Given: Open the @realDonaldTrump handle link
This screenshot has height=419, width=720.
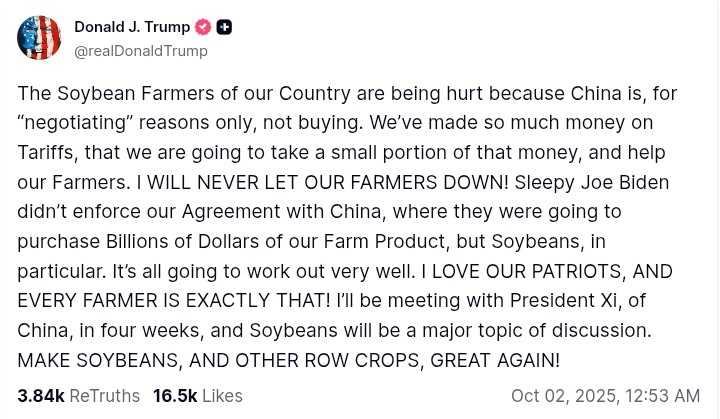Looking at the screenshot, I should click(141, 51).
